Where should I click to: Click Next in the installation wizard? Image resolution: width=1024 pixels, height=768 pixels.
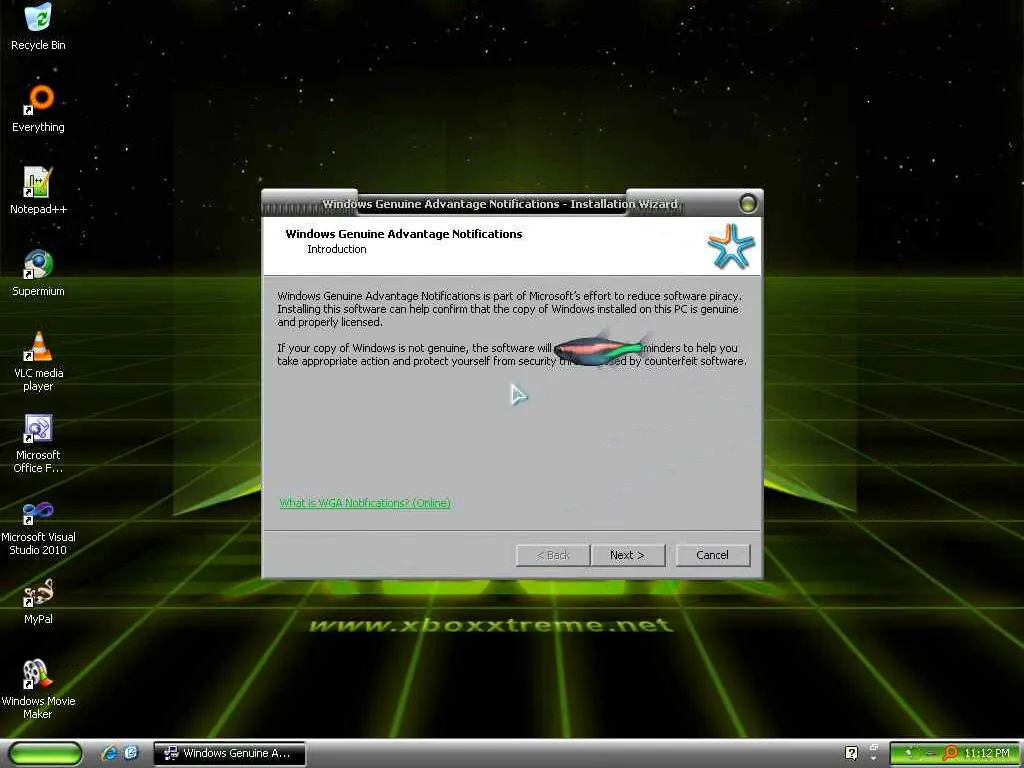(x=628, y=555)
